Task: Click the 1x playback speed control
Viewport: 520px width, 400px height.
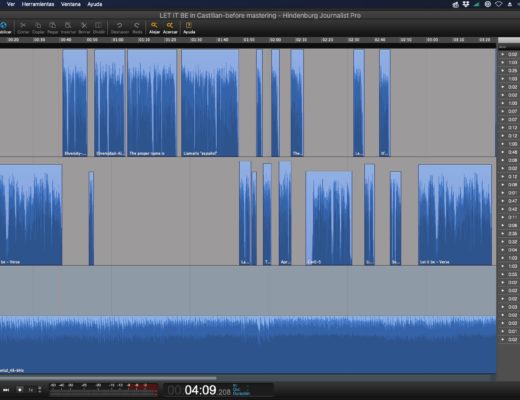Action: (x=31, y=390)
